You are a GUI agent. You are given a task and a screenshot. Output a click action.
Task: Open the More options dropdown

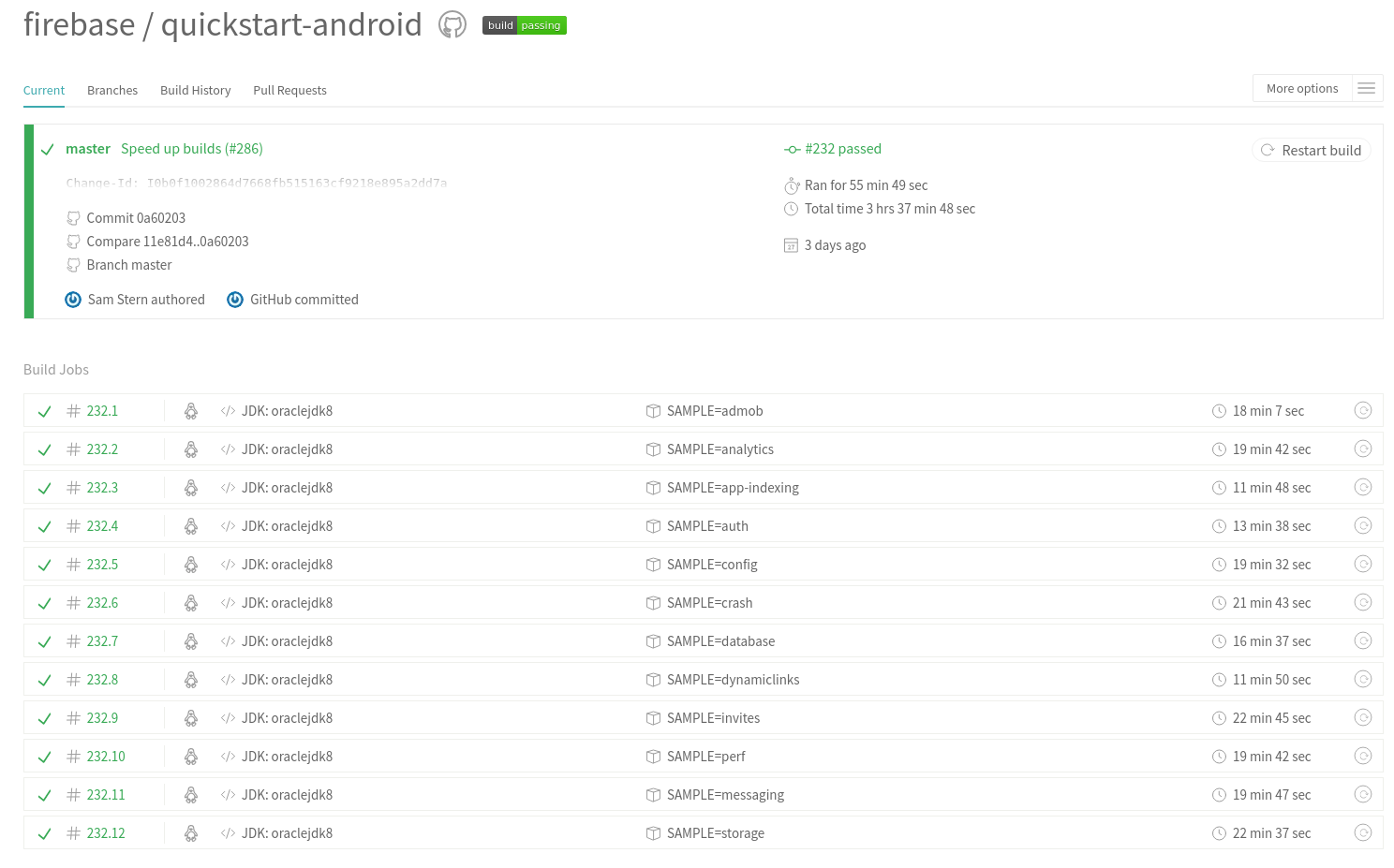[1302, 87]
